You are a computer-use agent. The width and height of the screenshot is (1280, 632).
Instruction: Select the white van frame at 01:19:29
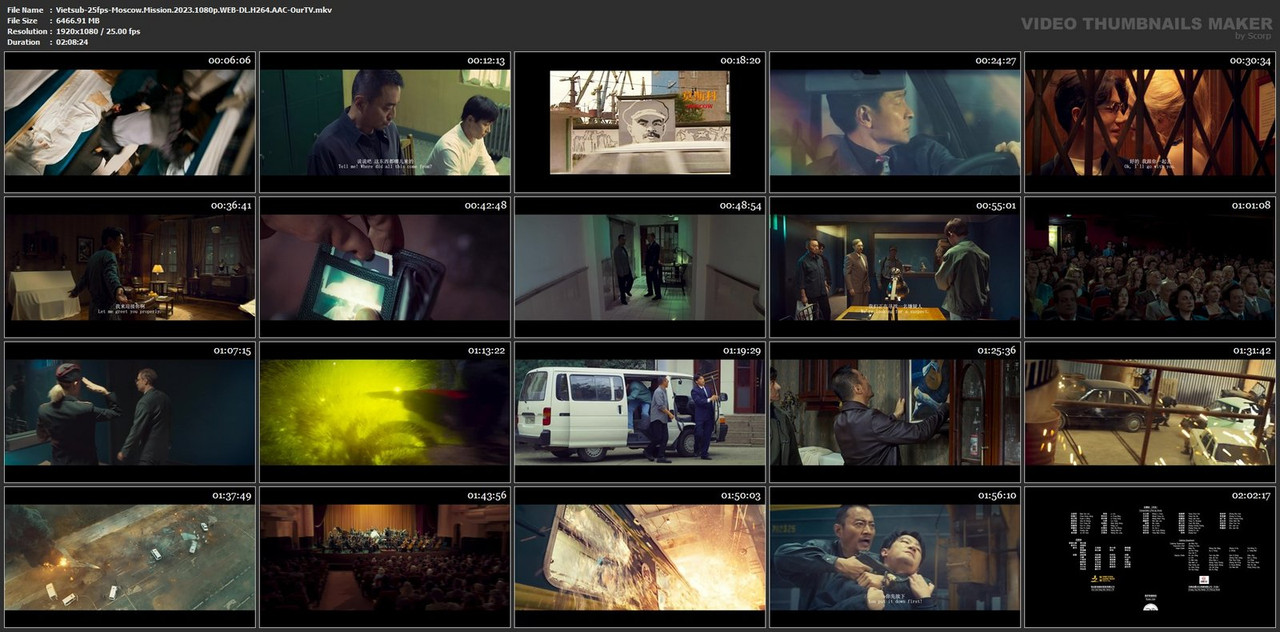point(640,412)
